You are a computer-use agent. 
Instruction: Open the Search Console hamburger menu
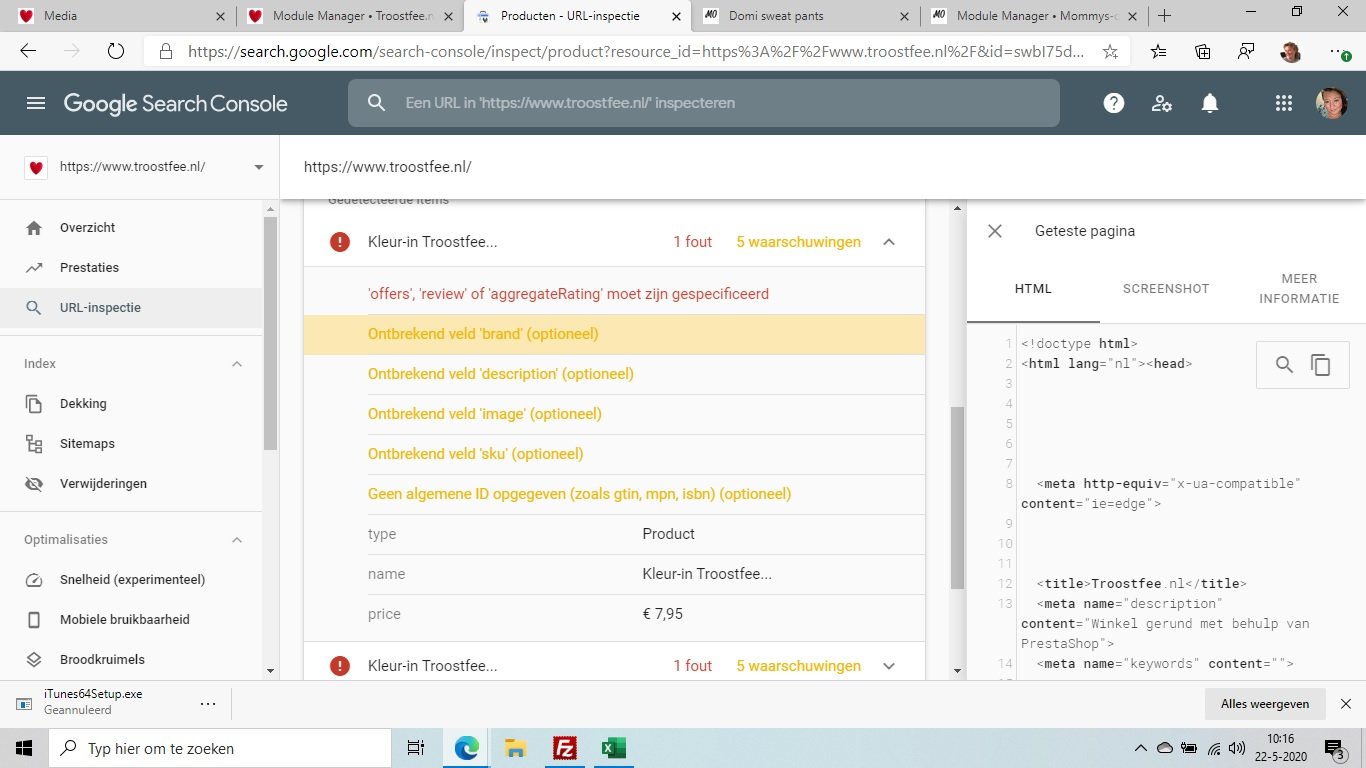(36, 103)
